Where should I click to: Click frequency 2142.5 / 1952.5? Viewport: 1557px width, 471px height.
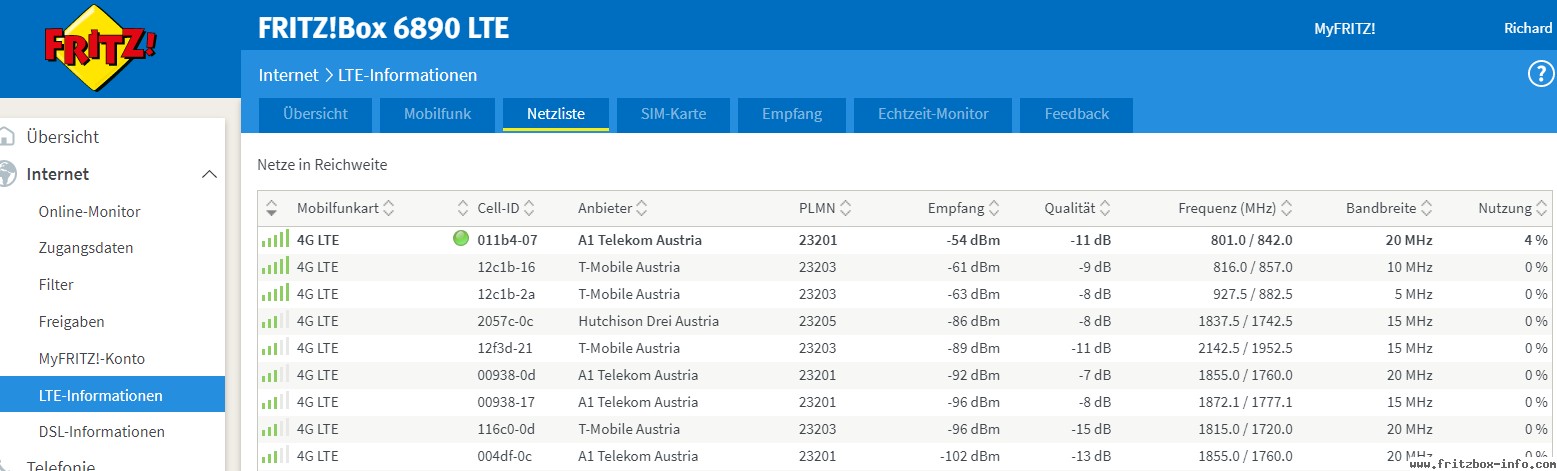[x=1245, y=348]
